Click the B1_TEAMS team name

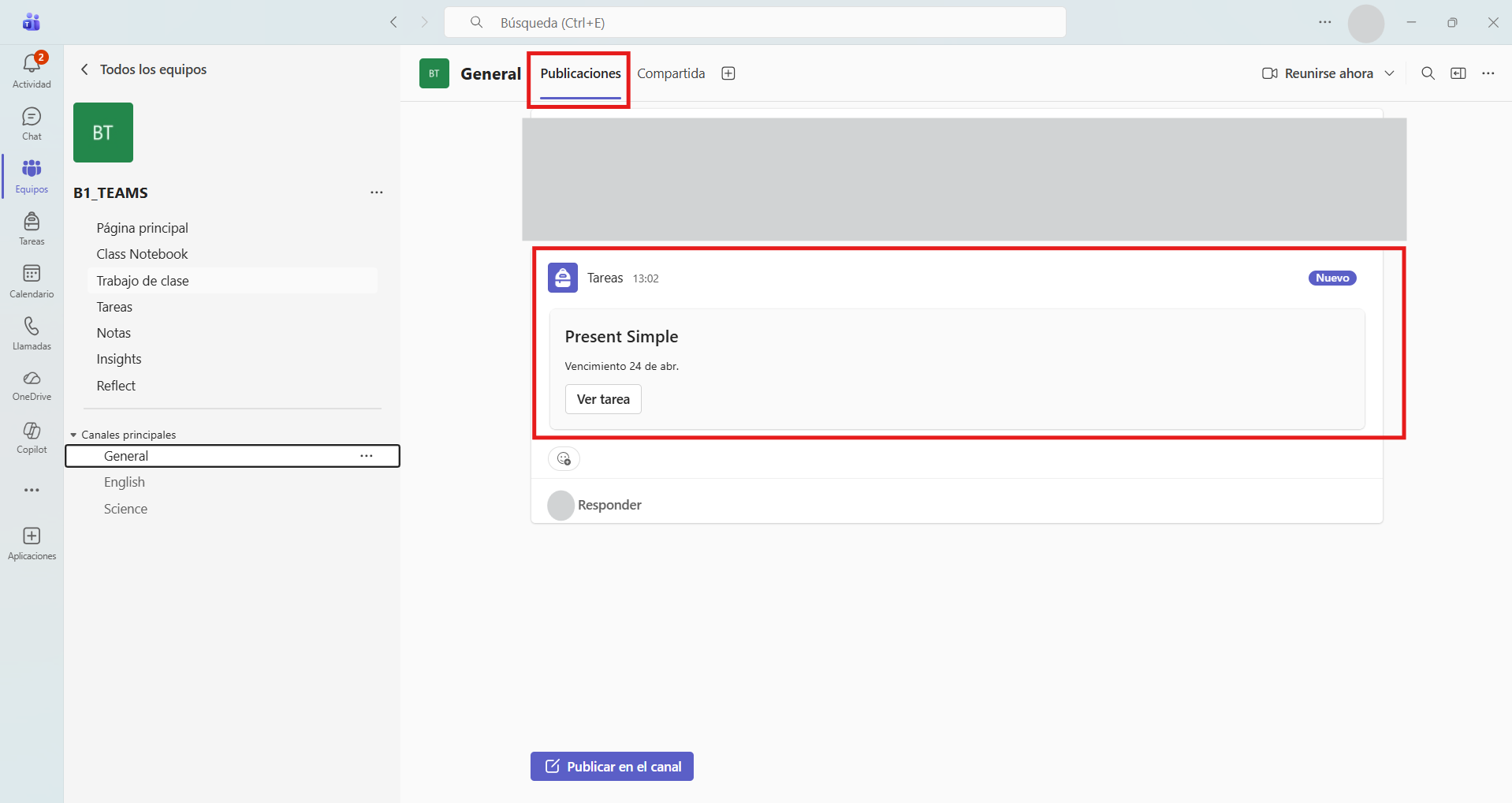(x=111, y=192)
